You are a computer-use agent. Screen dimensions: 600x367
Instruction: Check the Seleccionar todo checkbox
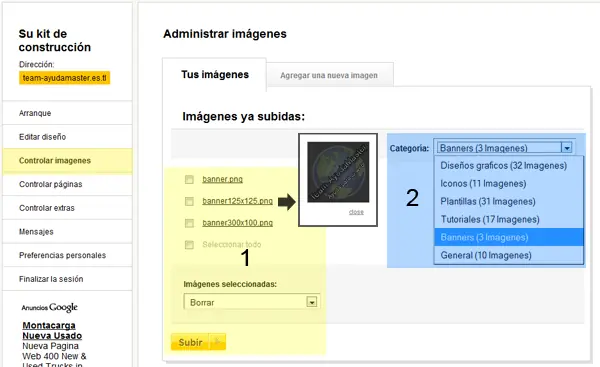click(189, 245)
